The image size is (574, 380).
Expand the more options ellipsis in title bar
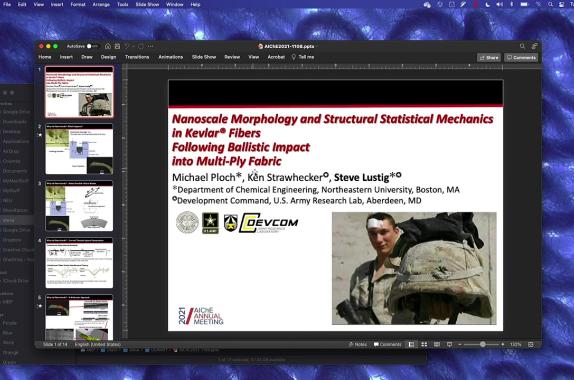[x=150, y=46]
